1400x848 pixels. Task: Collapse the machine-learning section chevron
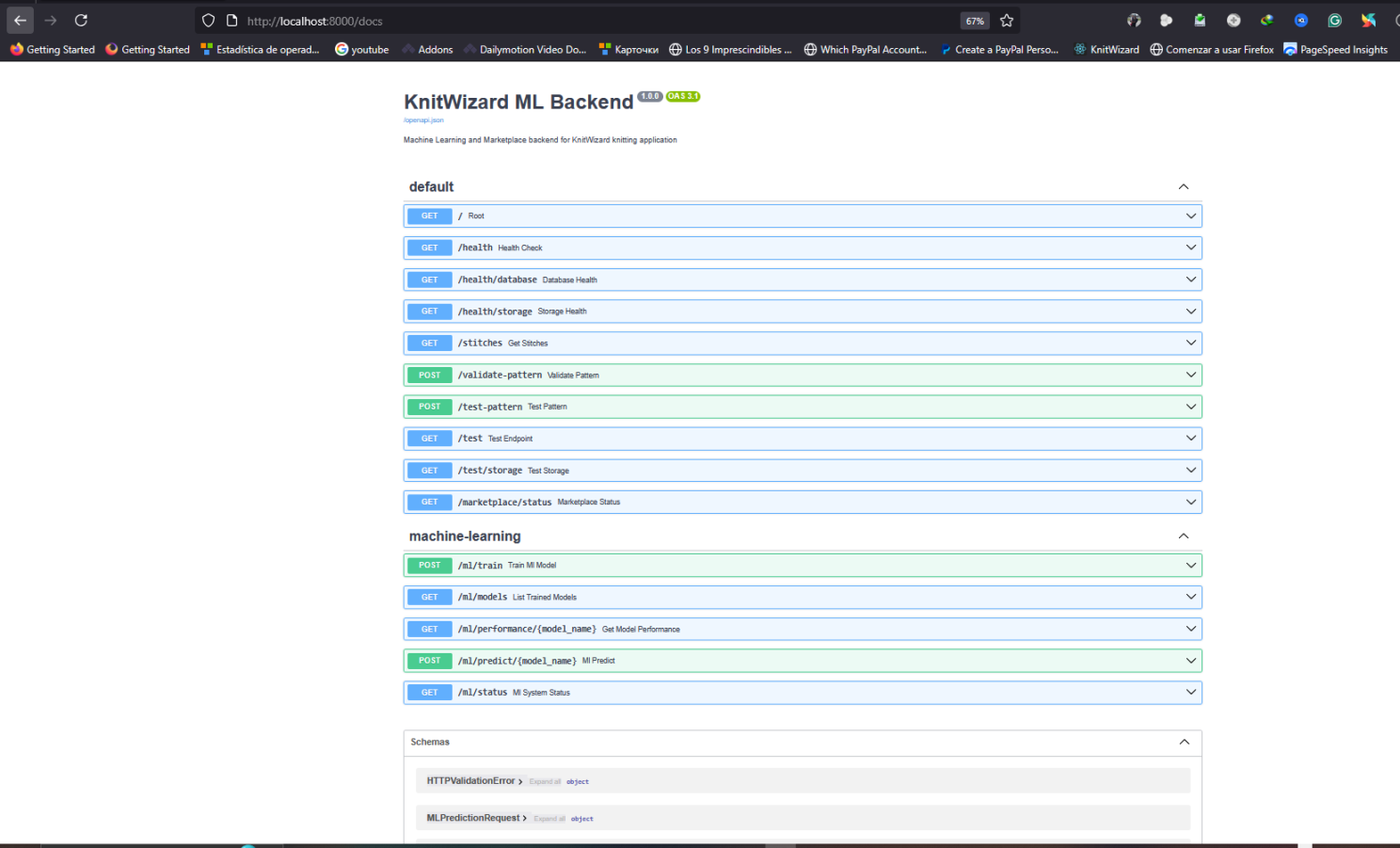click(1183, 536)
